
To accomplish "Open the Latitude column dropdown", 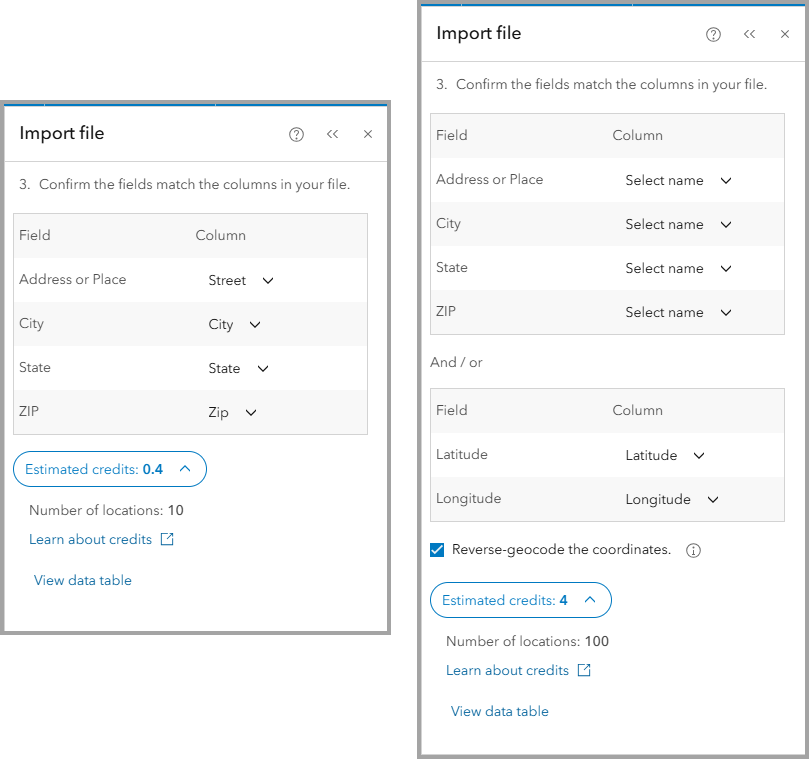I will [x=664, y=455].
